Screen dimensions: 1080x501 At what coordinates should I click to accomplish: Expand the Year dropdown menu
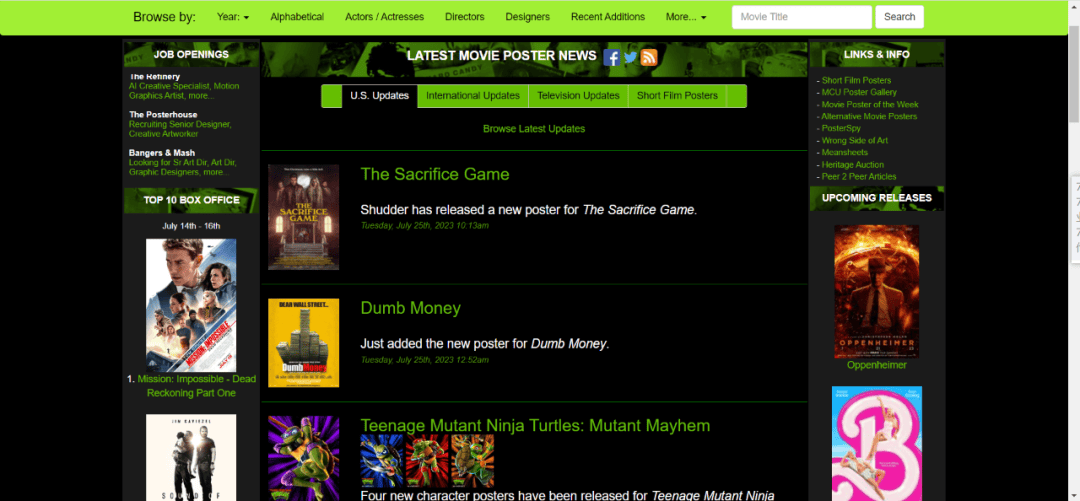click(233, 17)
